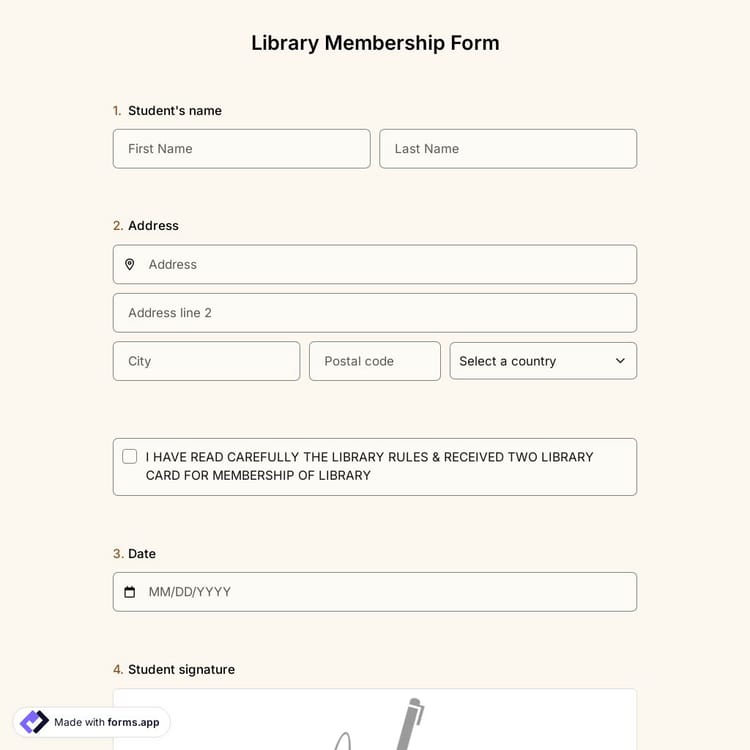Focus the Address text field
Viewport: 750px width, 750px height.
click(x=385, y=265)
